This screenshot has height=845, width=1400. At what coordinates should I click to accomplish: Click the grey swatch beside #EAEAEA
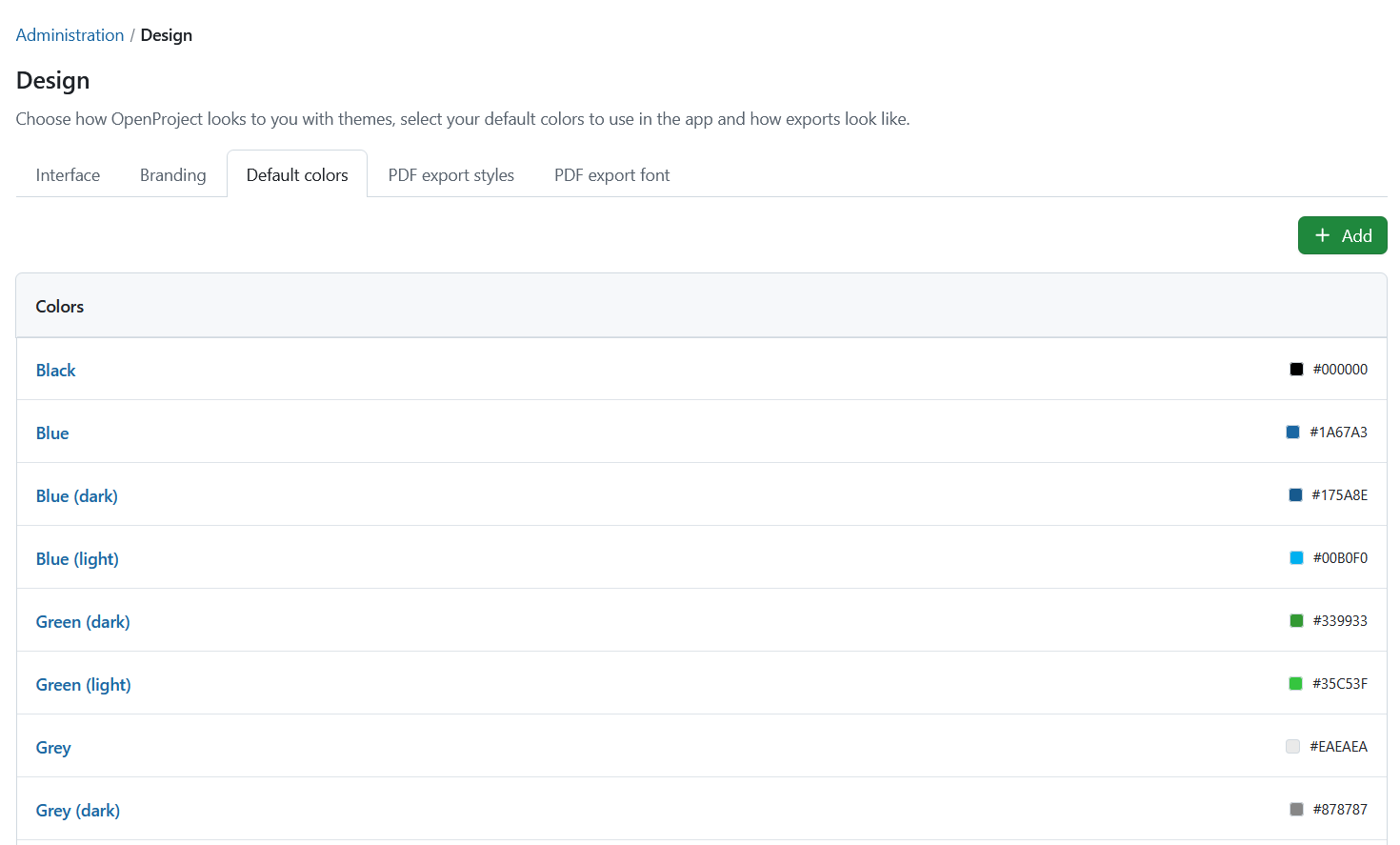(1292, 747)
